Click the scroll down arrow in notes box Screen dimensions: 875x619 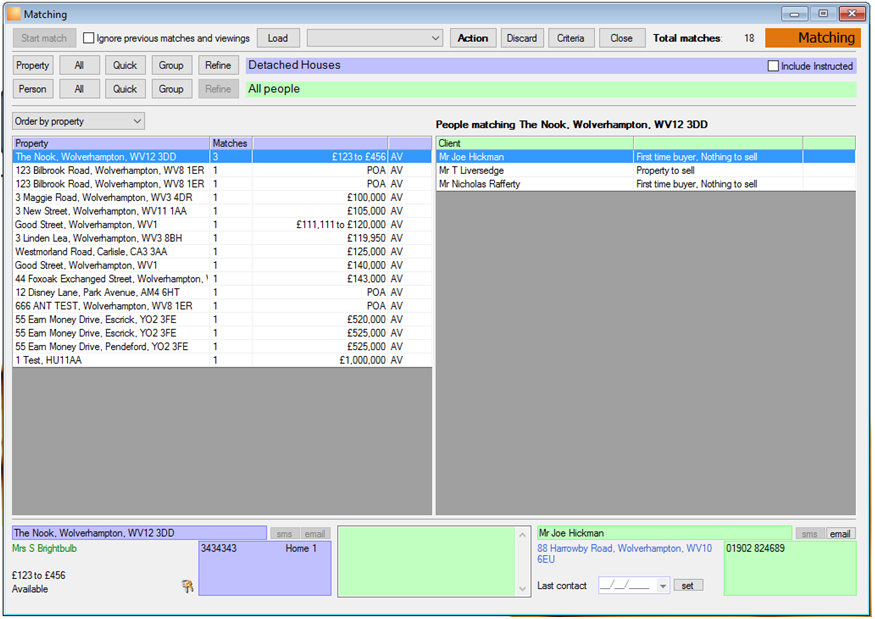pos(522,588)
